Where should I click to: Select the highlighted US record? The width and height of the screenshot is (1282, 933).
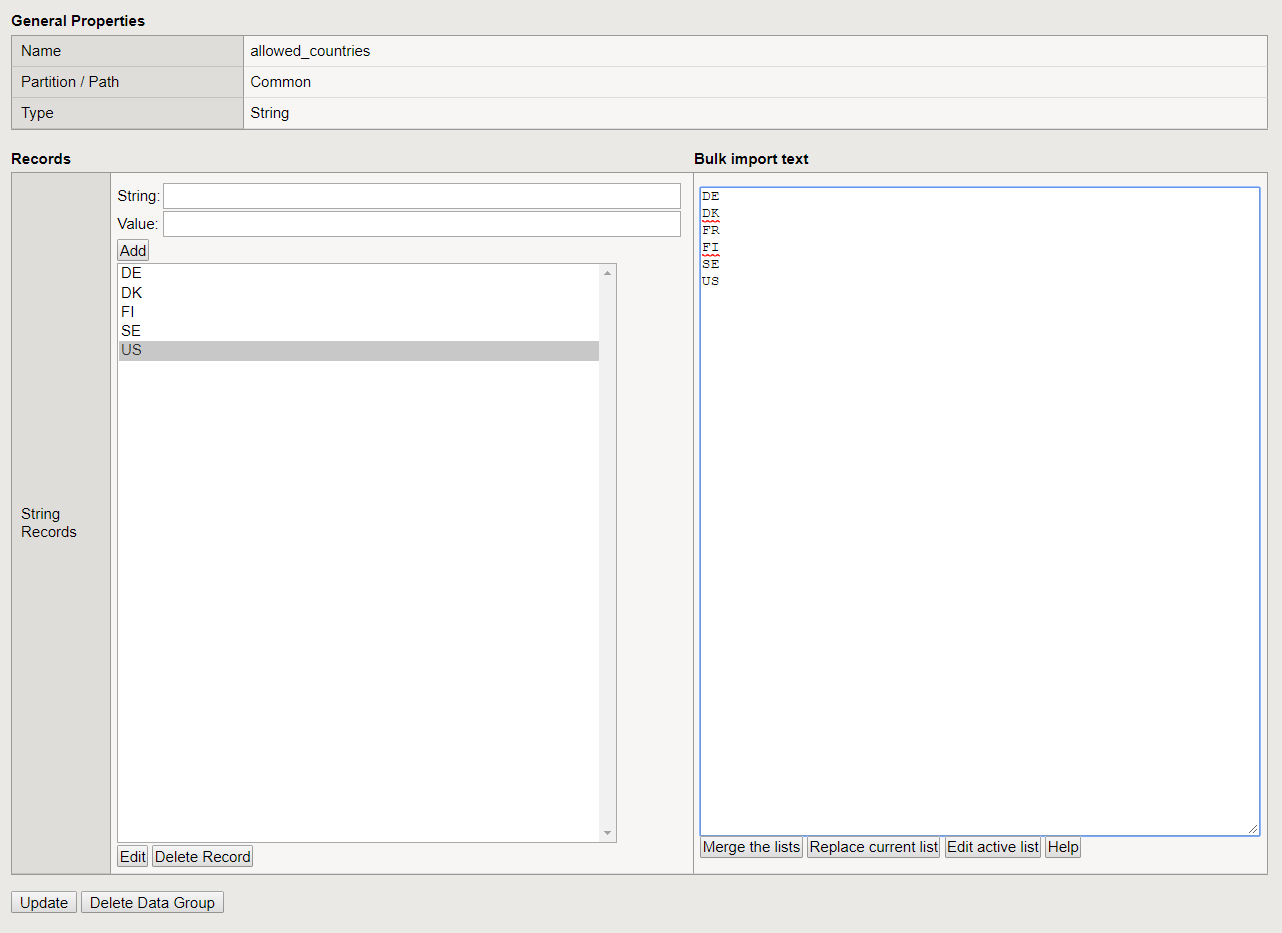point(358,350)
